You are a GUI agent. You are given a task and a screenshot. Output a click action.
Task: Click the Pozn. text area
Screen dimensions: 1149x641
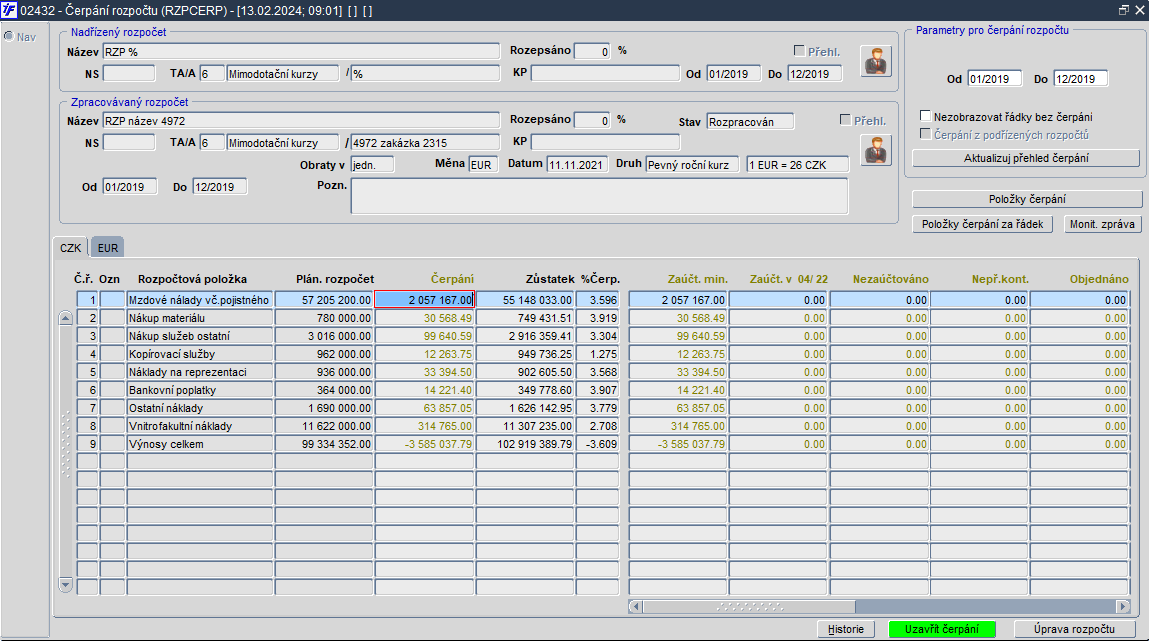point(599,196)
